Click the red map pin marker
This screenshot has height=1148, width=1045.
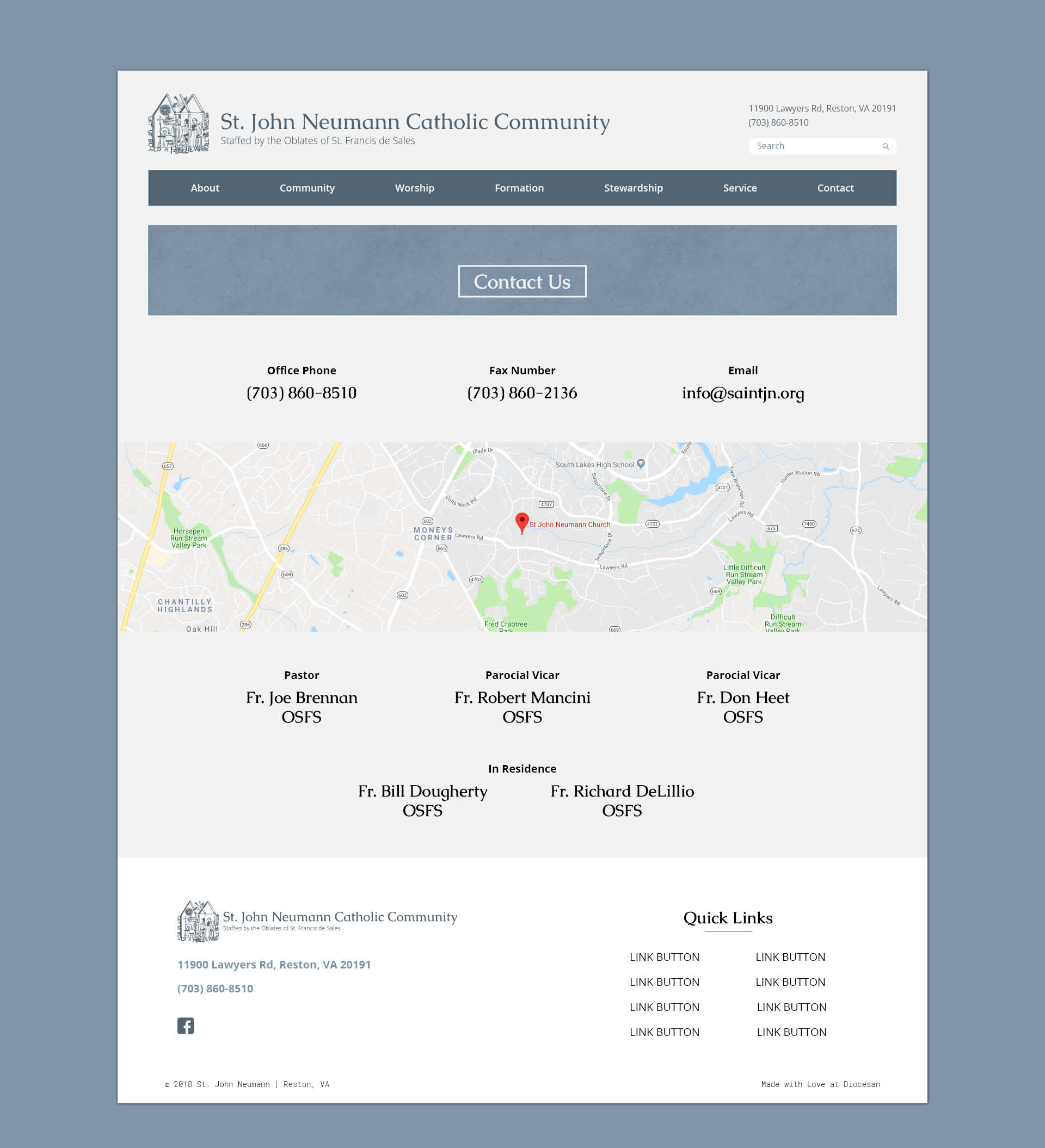tap(521, 522)
